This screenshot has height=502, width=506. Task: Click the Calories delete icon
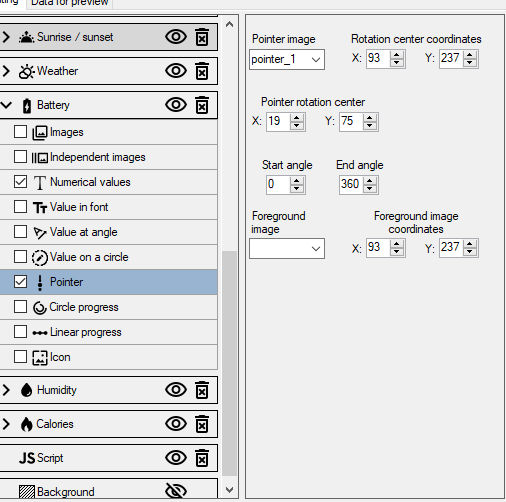202,424
